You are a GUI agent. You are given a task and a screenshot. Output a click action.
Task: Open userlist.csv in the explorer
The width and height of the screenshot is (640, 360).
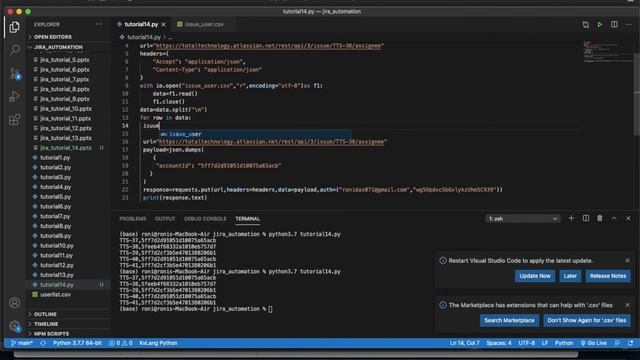(x=56, y=294)
